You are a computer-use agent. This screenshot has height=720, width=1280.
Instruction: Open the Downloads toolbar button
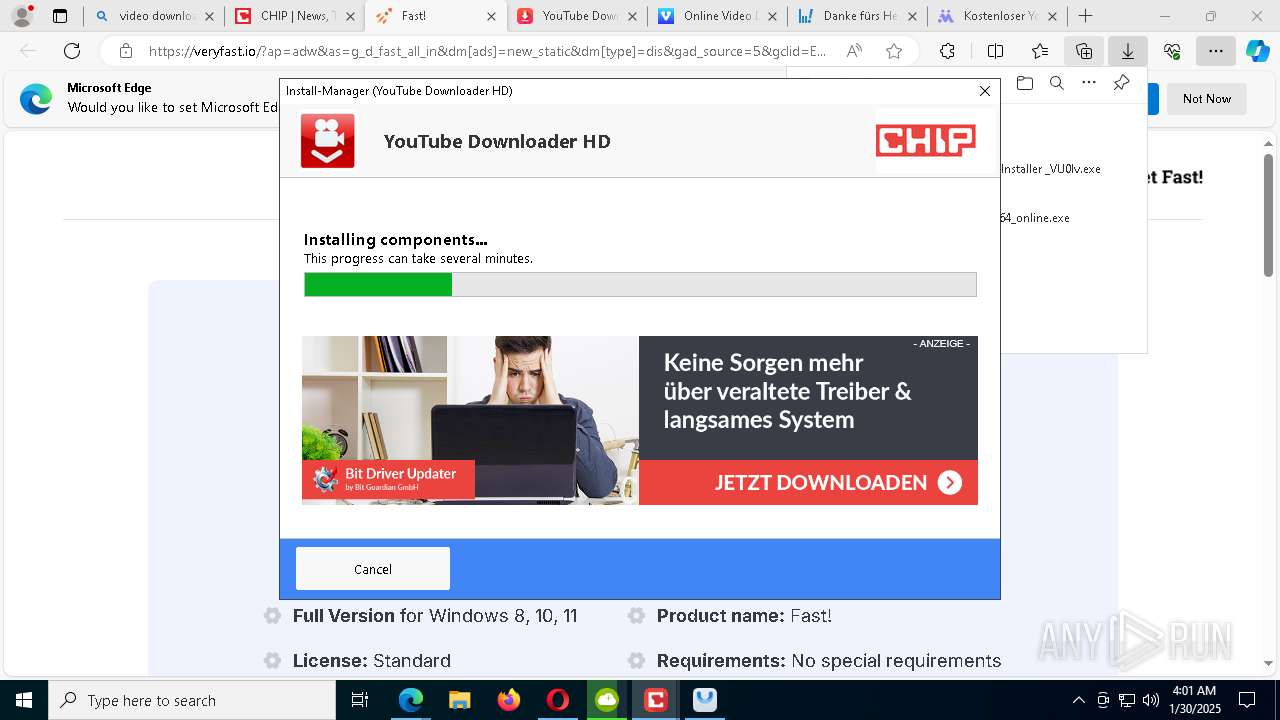point(1128,51)
